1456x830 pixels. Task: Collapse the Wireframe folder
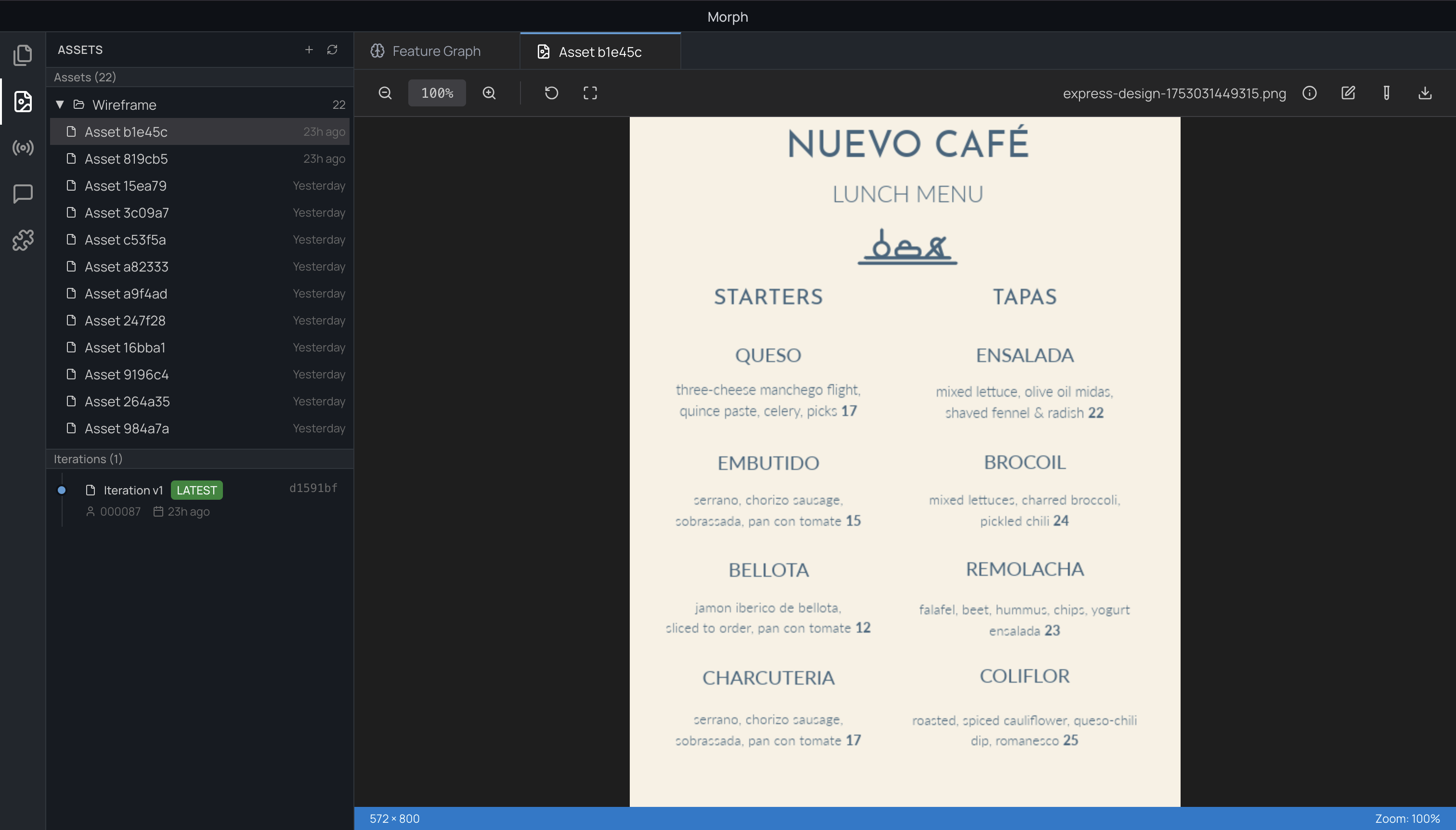(60, 105)
